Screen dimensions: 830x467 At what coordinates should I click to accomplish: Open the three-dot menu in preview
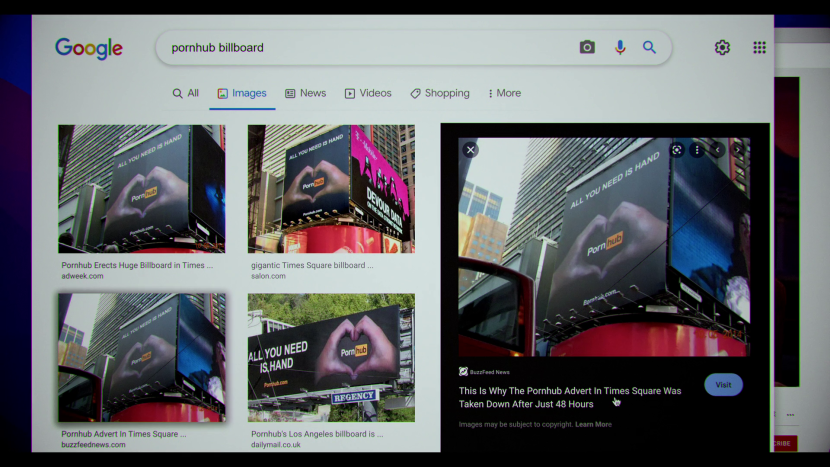(697, 150)
